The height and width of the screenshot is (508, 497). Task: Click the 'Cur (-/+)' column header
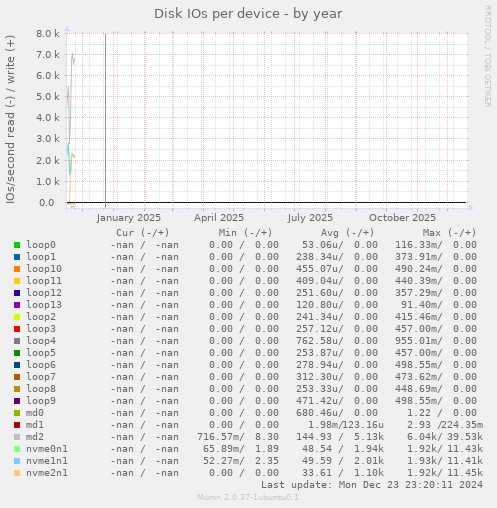(143, 232)
